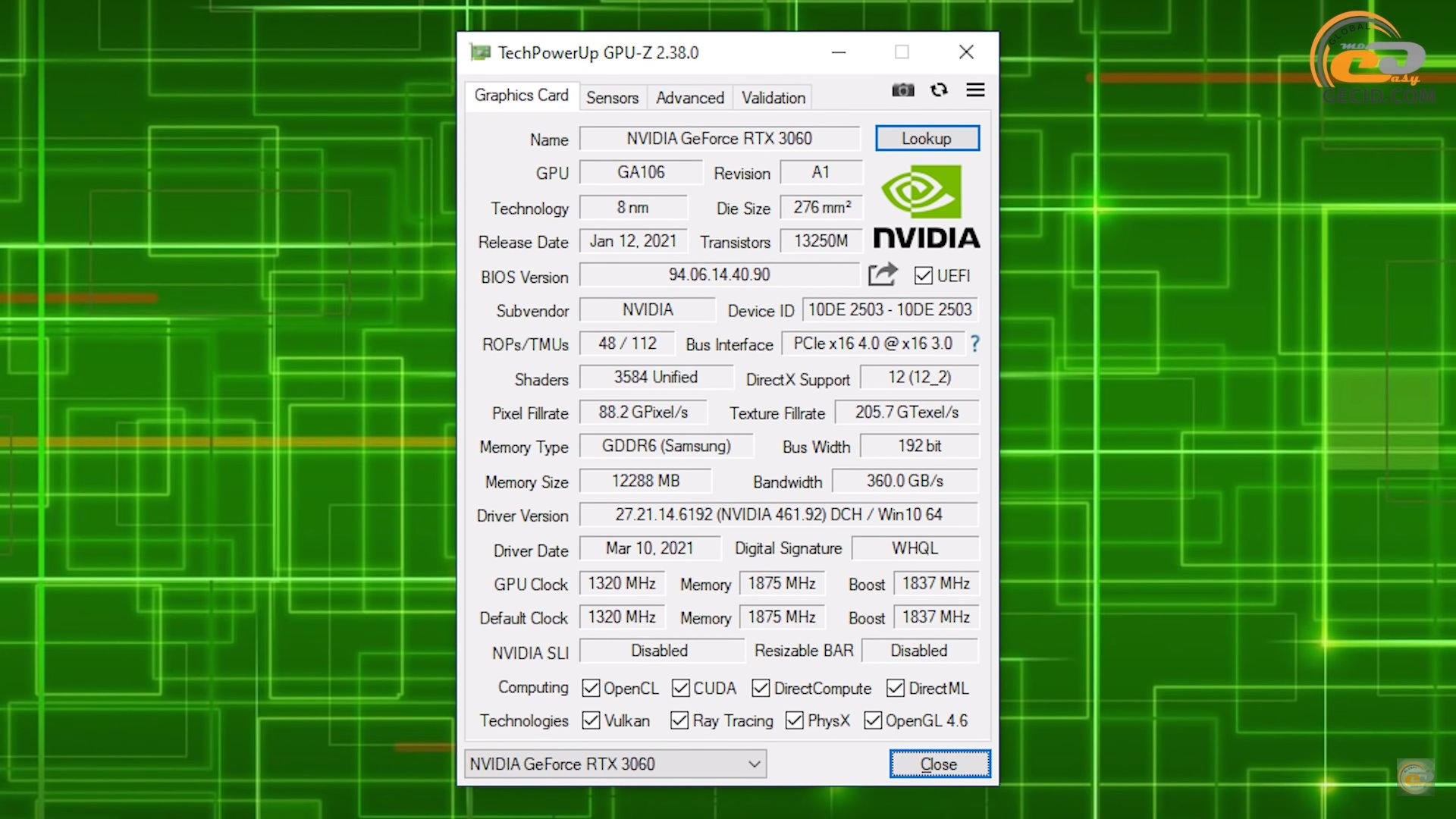Click the Memory Size field 12288 MB
This screenshot has width=1456, height=819.
pyautogui.click(x=645, y=482)
